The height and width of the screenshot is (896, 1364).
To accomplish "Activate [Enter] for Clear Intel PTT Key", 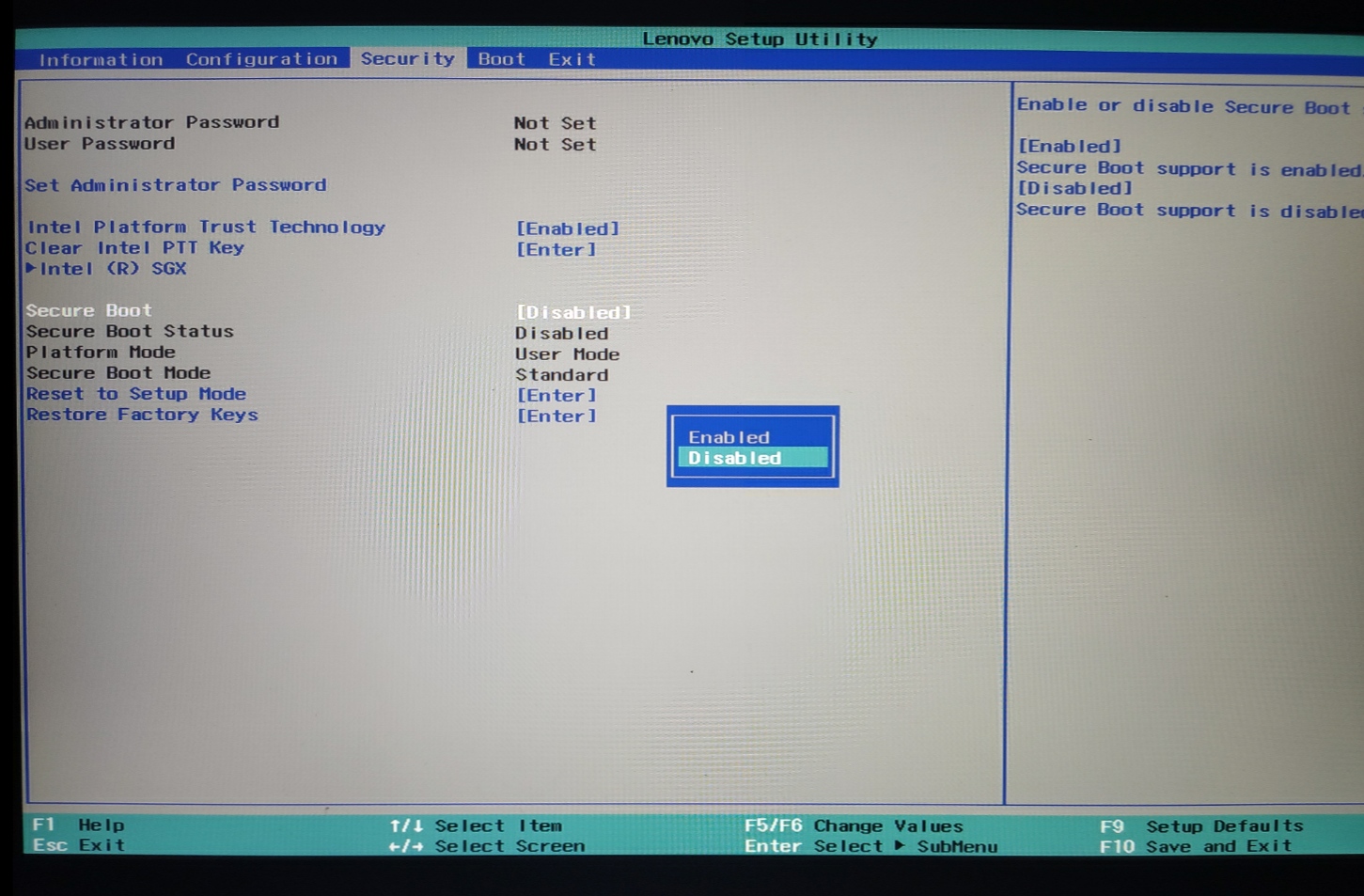I will (557, 249).
